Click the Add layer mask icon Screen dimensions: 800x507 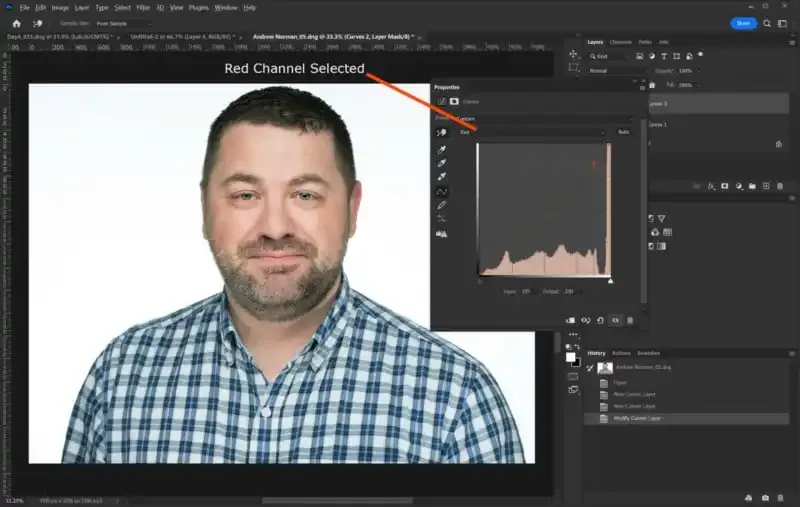tap(725, 186)
